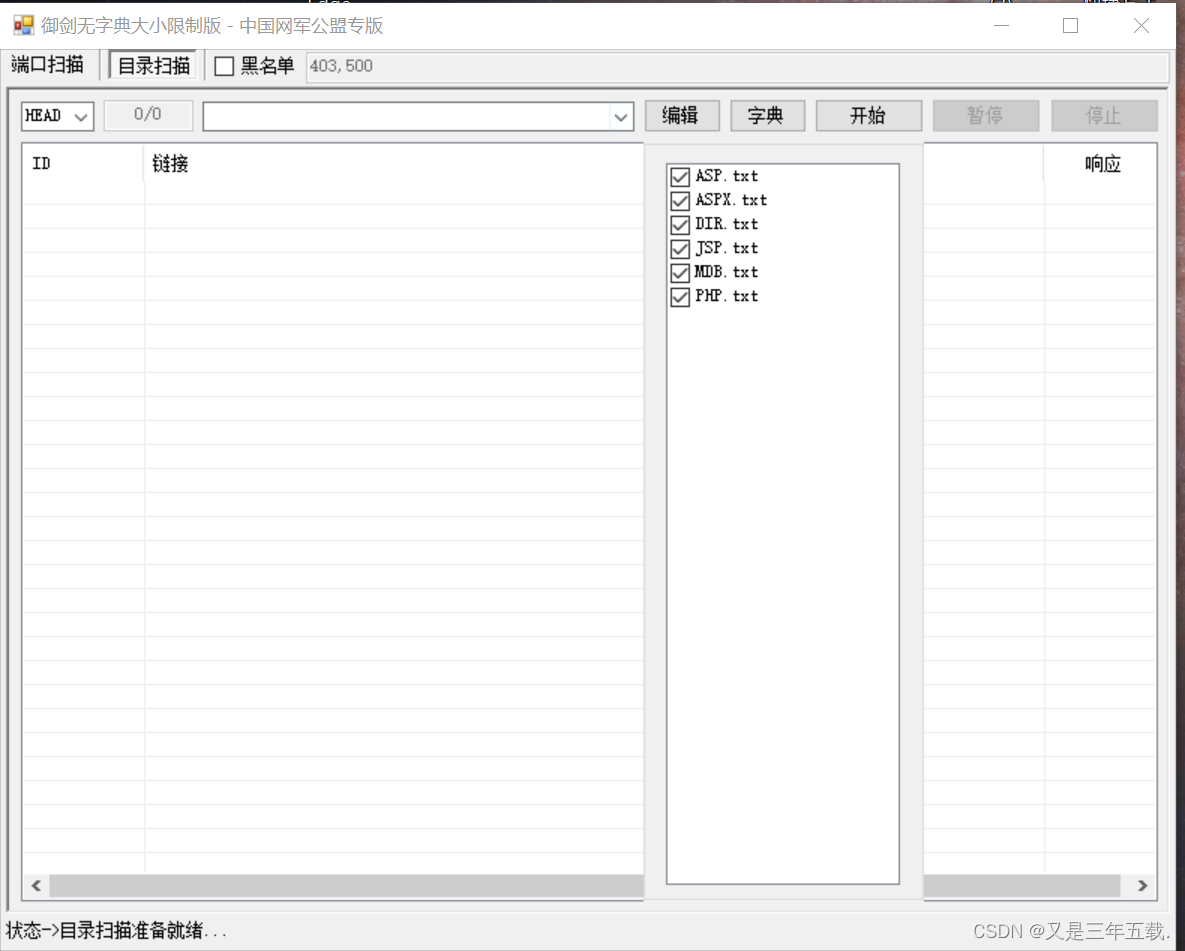Viewport: 1185px width, 951px height.
Task: Click the blacklist codes field showing 403, 500
Action: (x=737, y=67)
